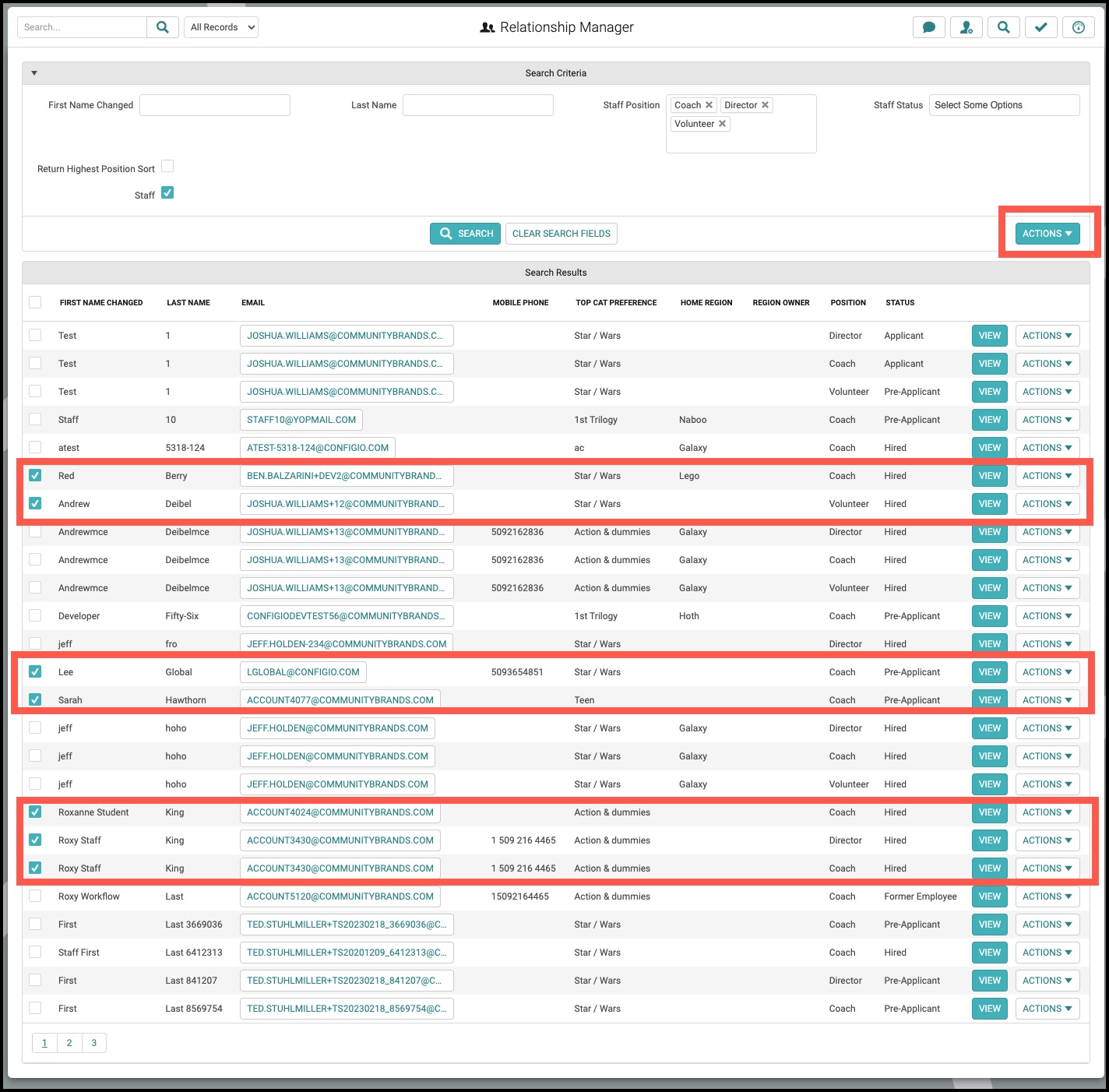The height and width of the screenshot is (1092, 1109).
Task: Remove the Coach tag from Staff Position
Action: 709,105
